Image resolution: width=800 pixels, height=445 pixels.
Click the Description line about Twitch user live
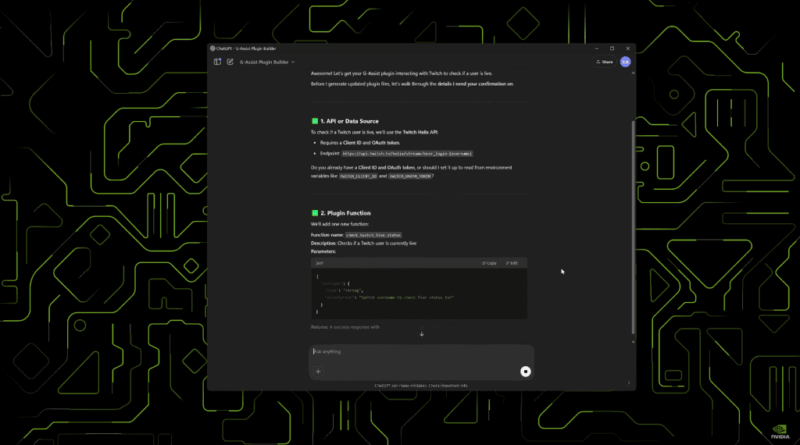(x=364, y=243)
